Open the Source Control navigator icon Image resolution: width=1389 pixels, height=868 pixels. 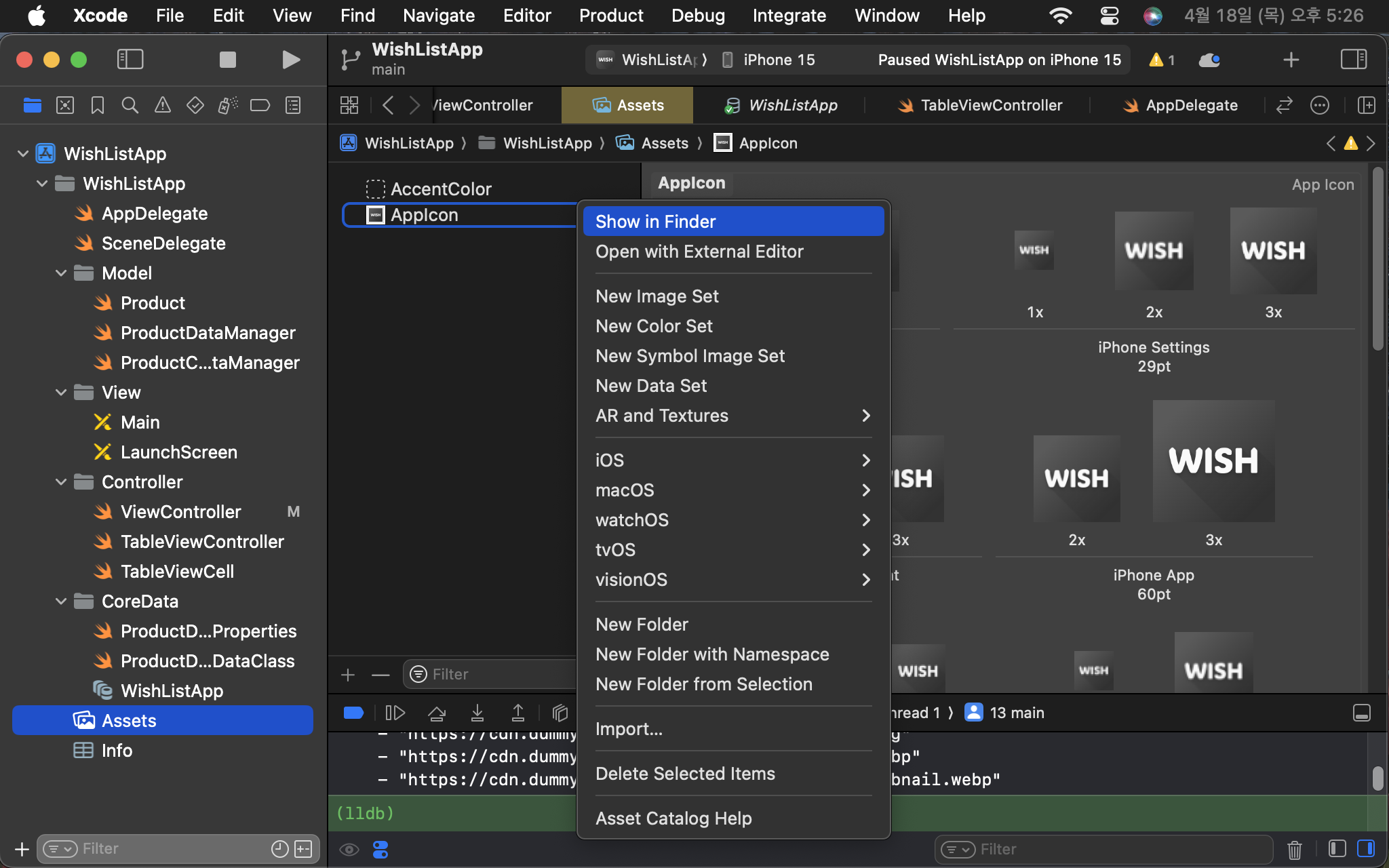coord(65,105)
